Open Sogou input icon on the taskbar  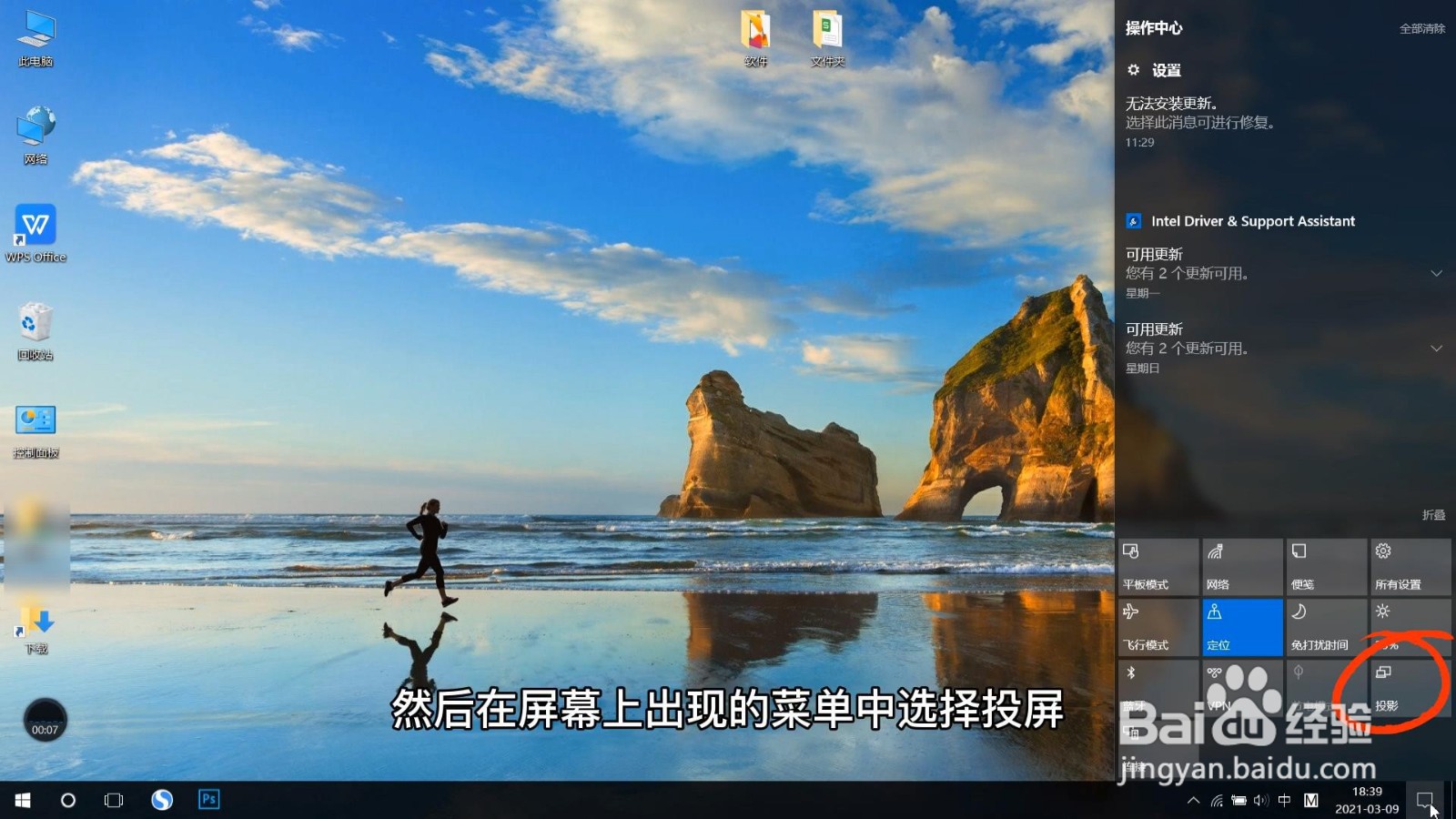pyautogui.click(x=161, y=799)
